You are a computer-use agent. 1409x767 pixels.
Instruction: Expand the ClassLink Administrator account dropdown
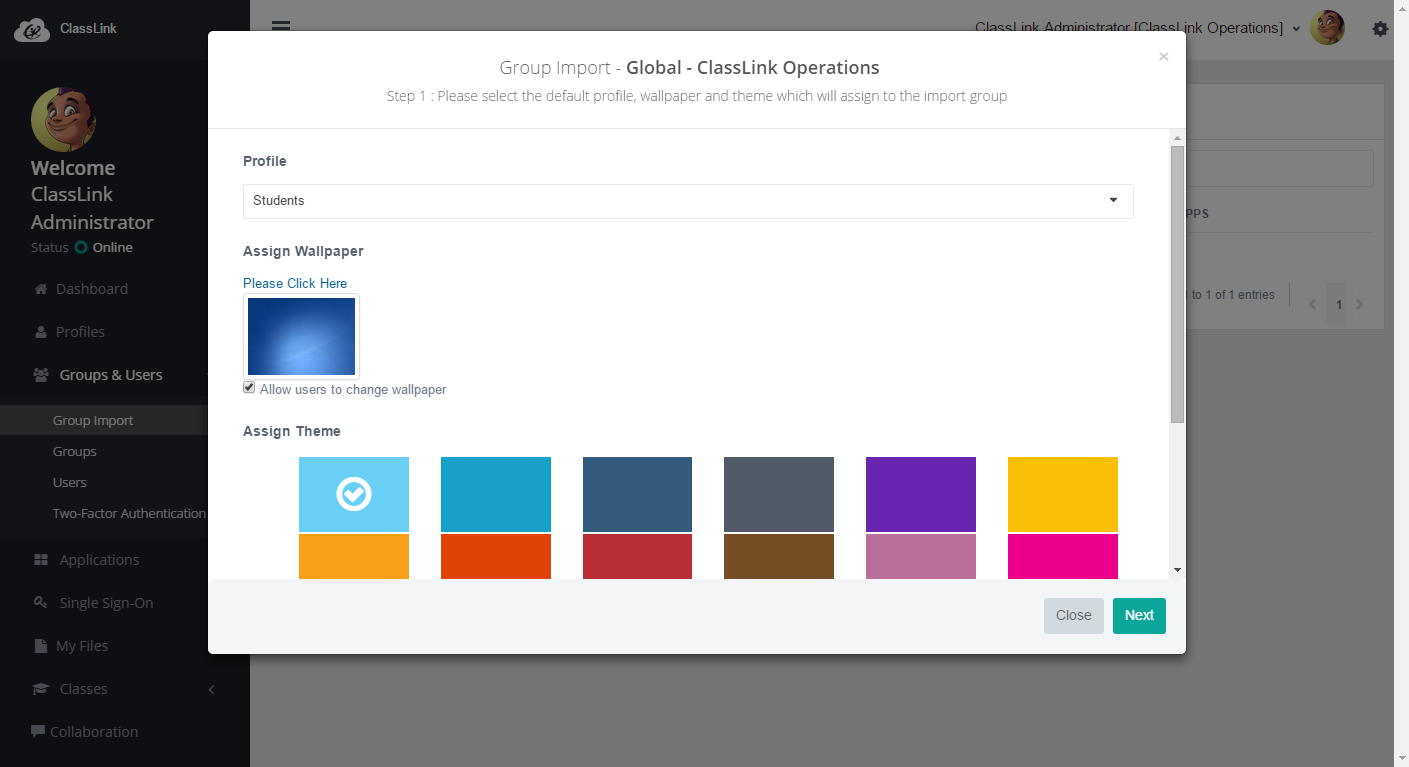click(x=1138, y=28)
